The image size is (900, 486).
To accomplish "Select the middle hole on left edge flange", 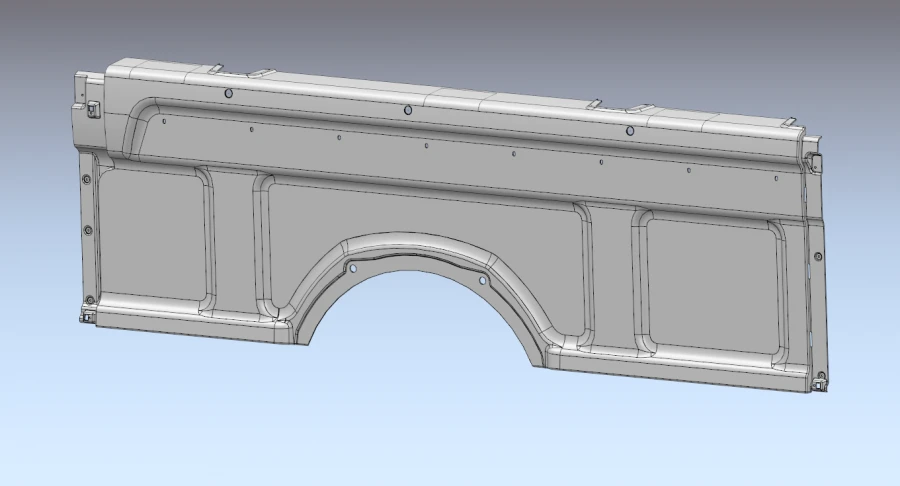I will click(x=88, y=230).
